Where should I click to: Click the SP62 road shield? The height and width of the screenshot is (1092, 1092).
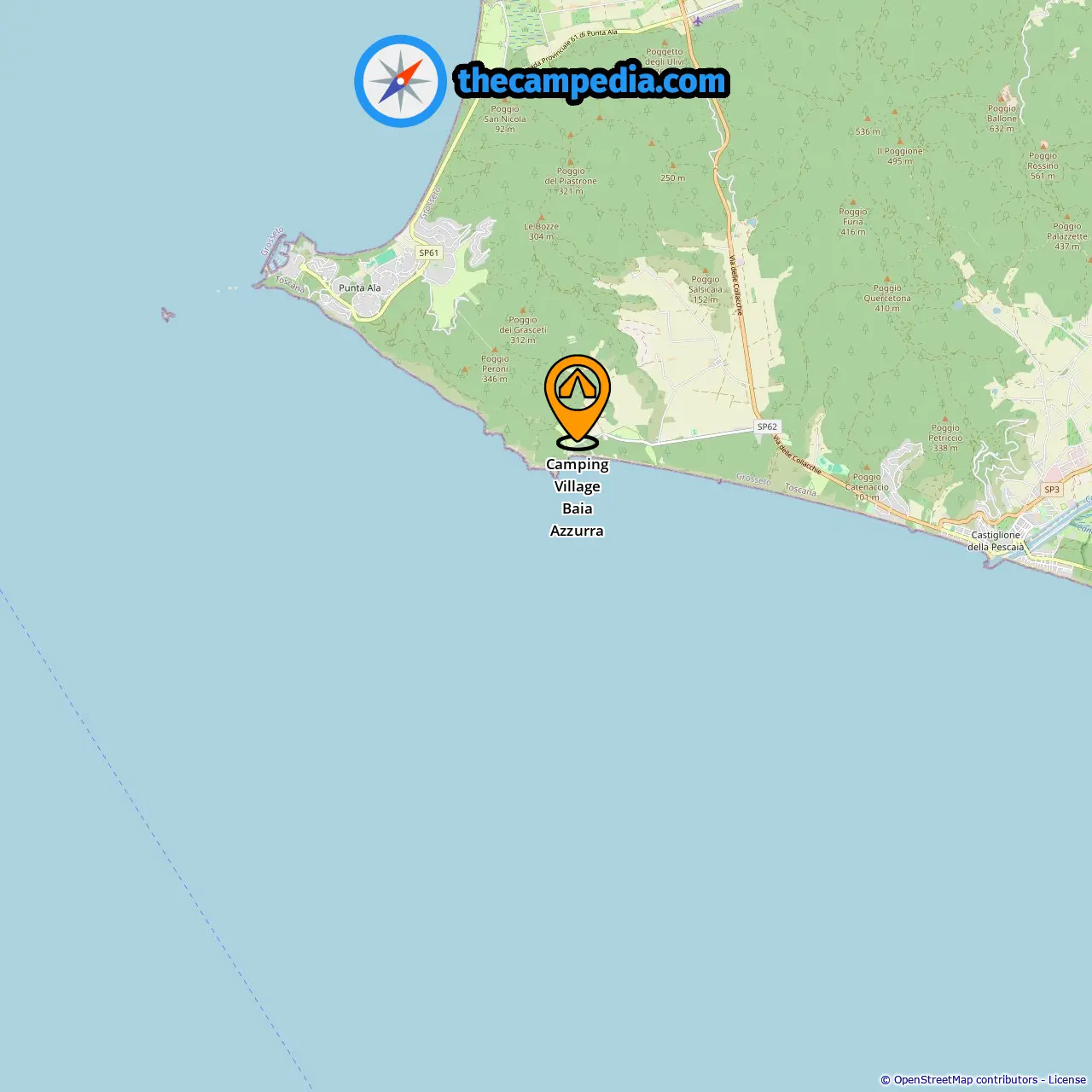click(x=767, y=427)
